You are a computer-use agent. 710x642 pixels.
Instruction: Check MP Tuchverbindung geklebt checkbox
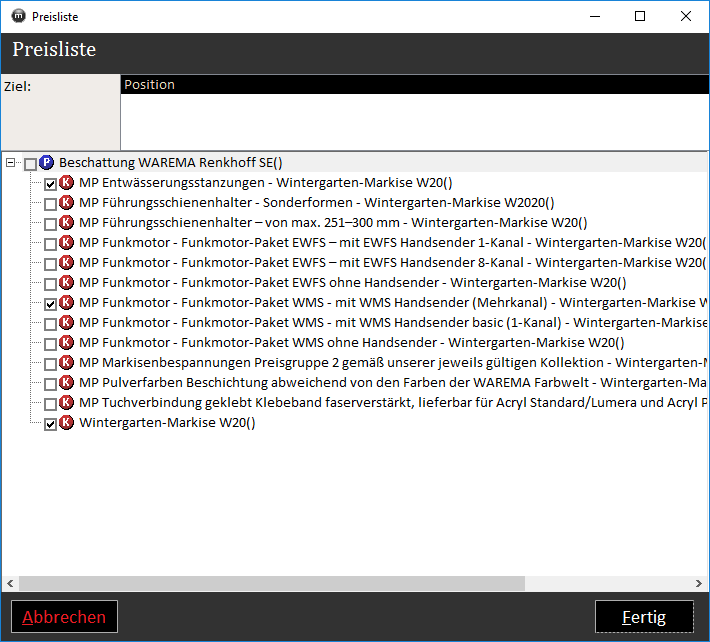[x=50, y=404]
